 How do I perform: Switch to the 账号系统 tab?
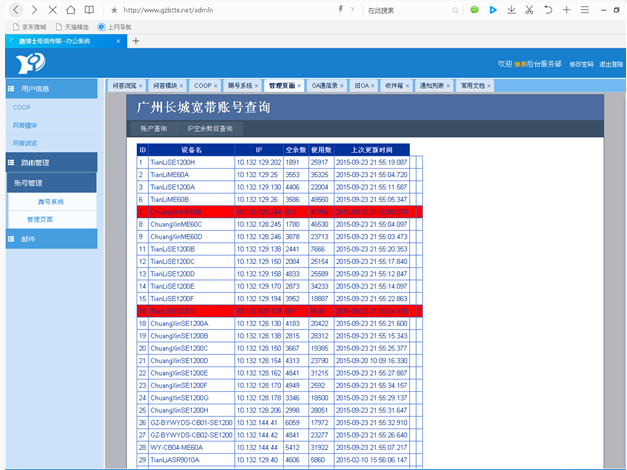click(241, 86)
